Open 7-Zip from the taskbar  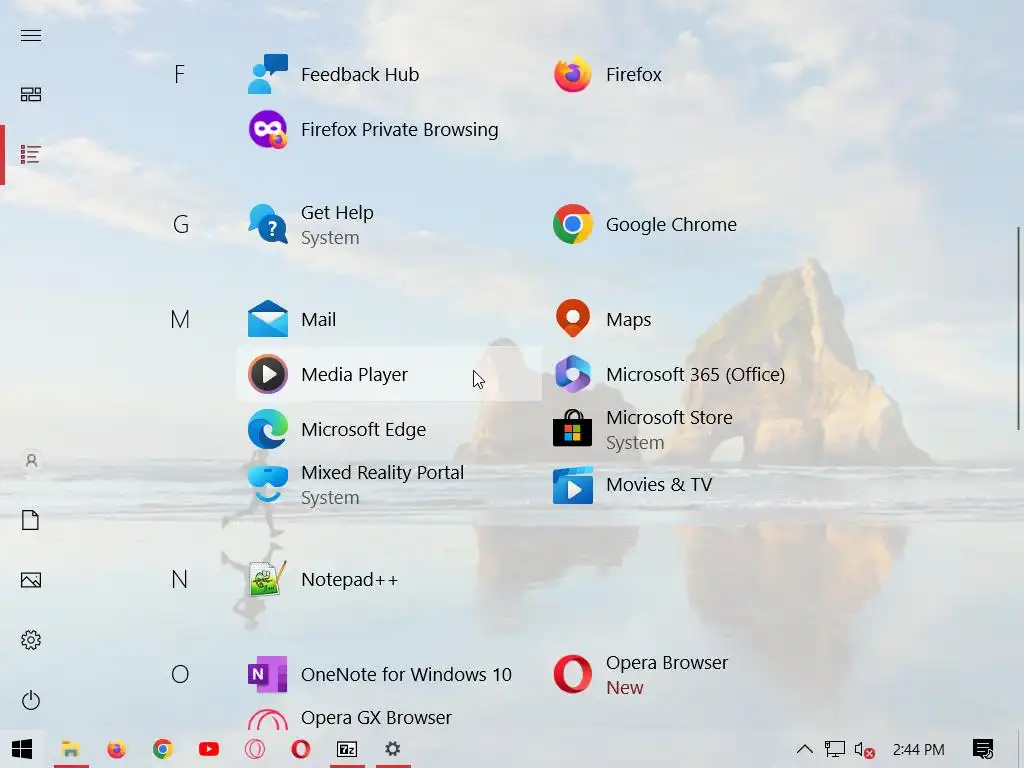(x=347, y=749)
